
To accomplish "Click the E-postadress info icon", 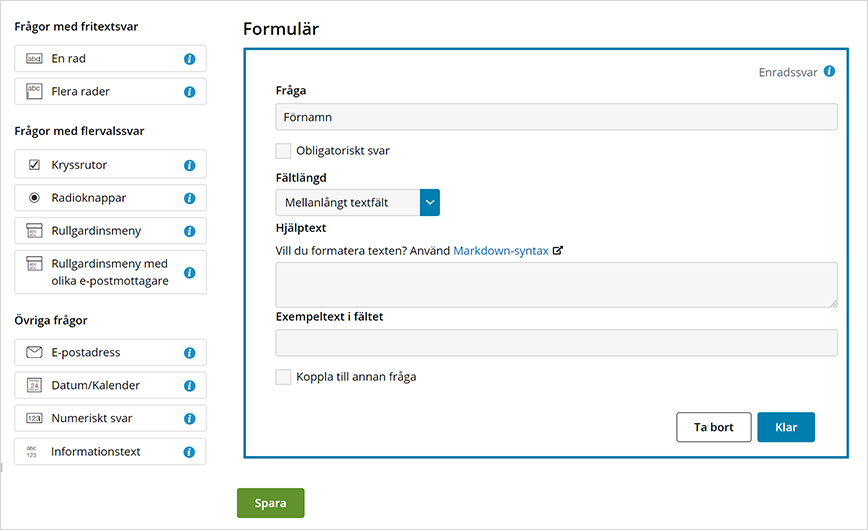I will (x=189, y=353).
